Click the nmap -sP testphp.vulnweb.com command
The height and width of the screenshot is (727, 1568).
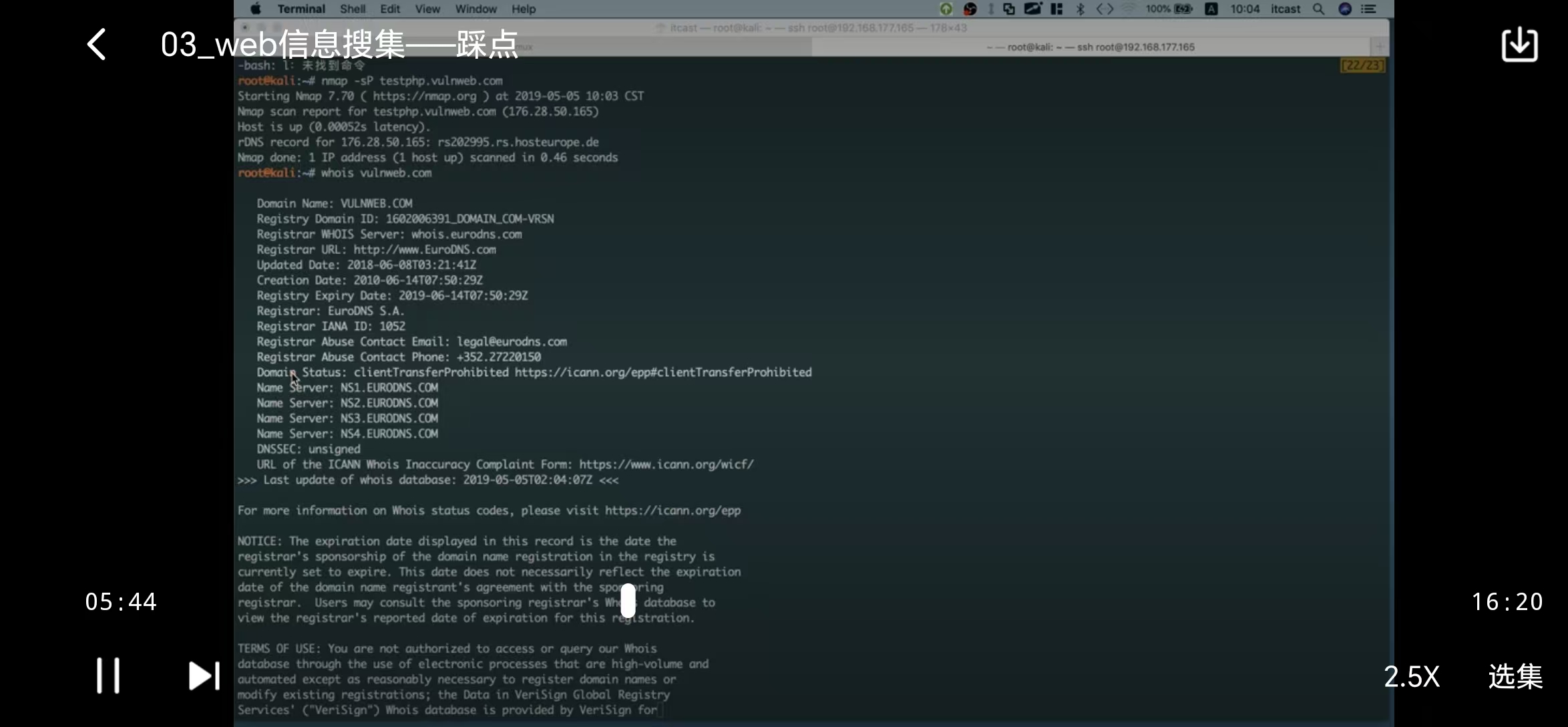point(411,81)
